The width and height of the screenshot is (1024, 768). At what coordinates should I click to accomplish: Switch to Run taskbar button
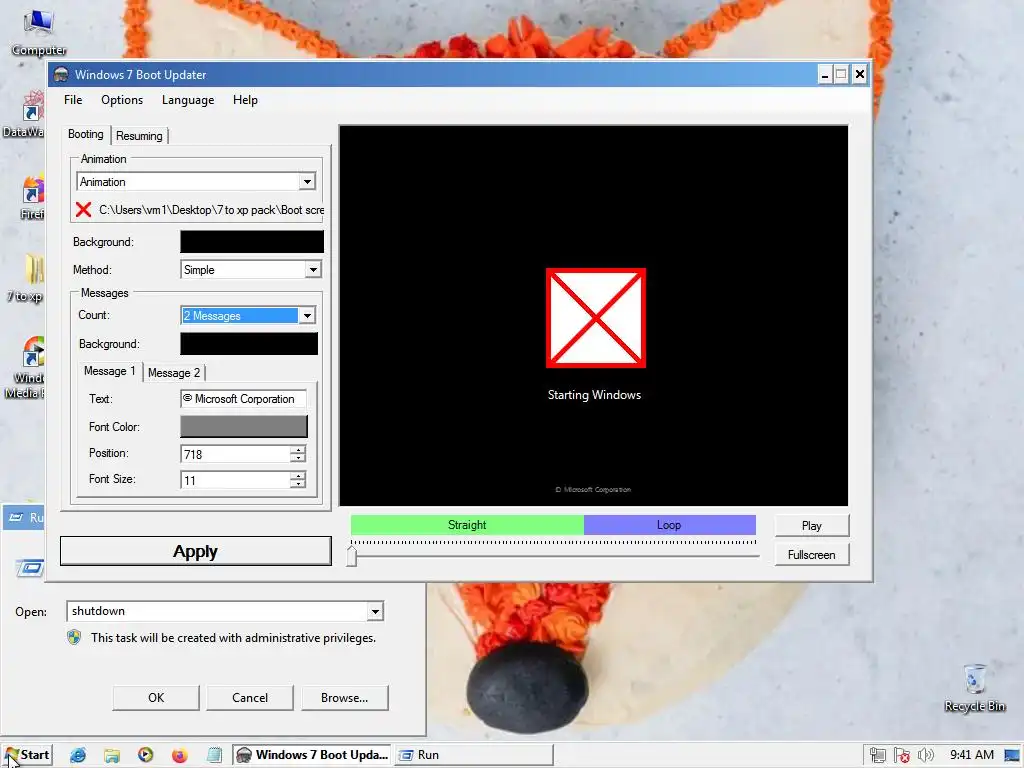[x=473, y=755]
